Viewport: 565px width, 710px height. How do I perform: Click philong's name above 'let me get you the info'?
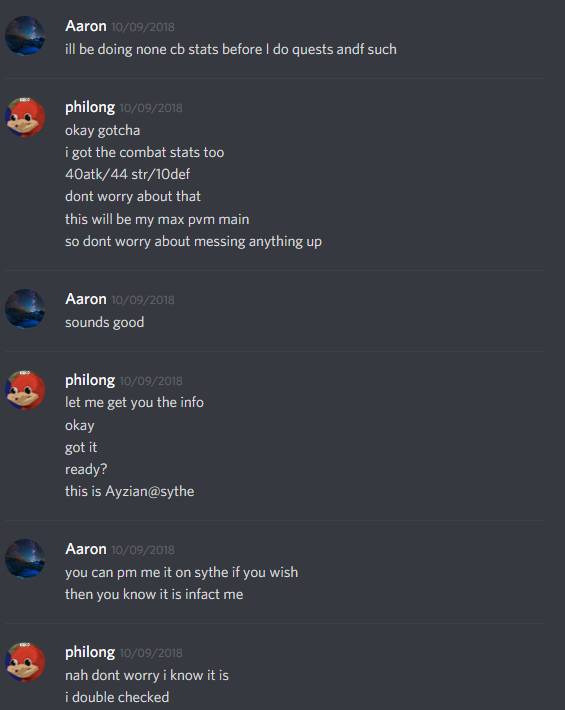(x=90, y=380)
